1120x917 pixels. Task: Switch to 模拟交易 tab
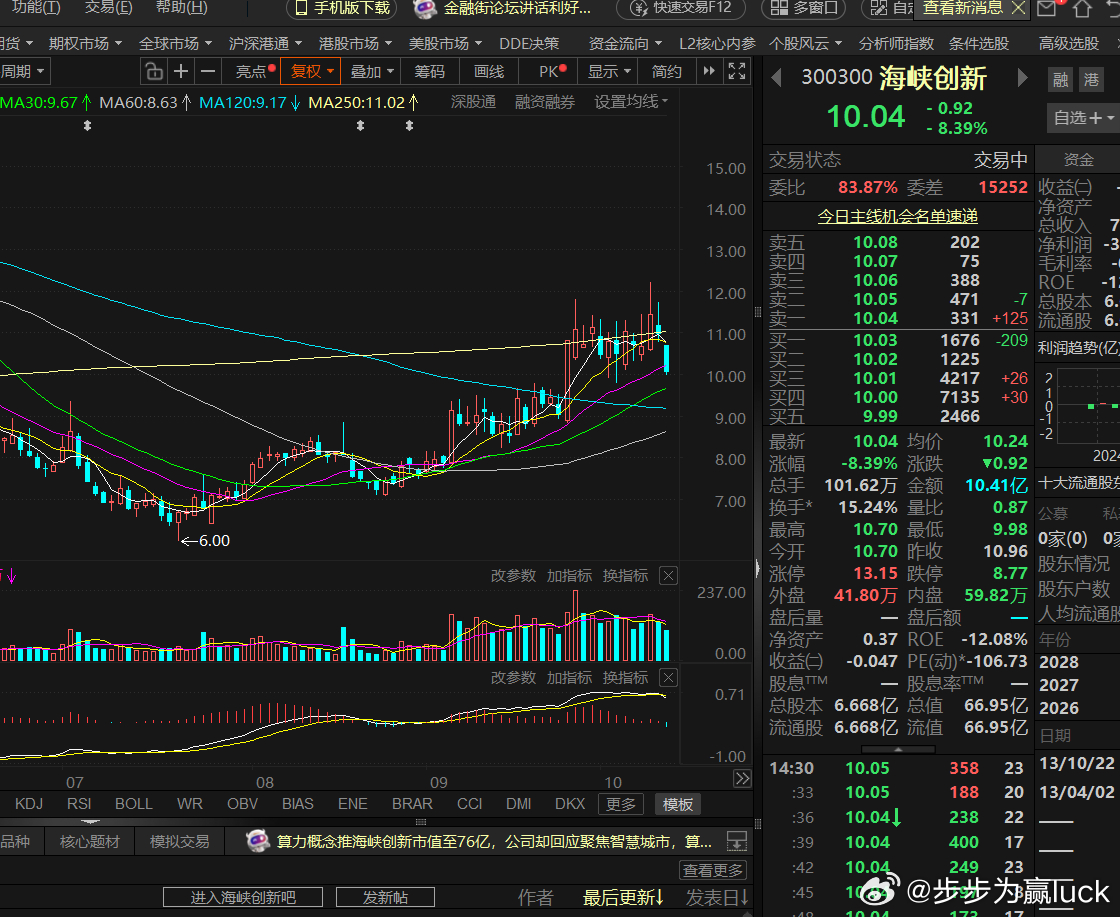click(x=179, y=842)
